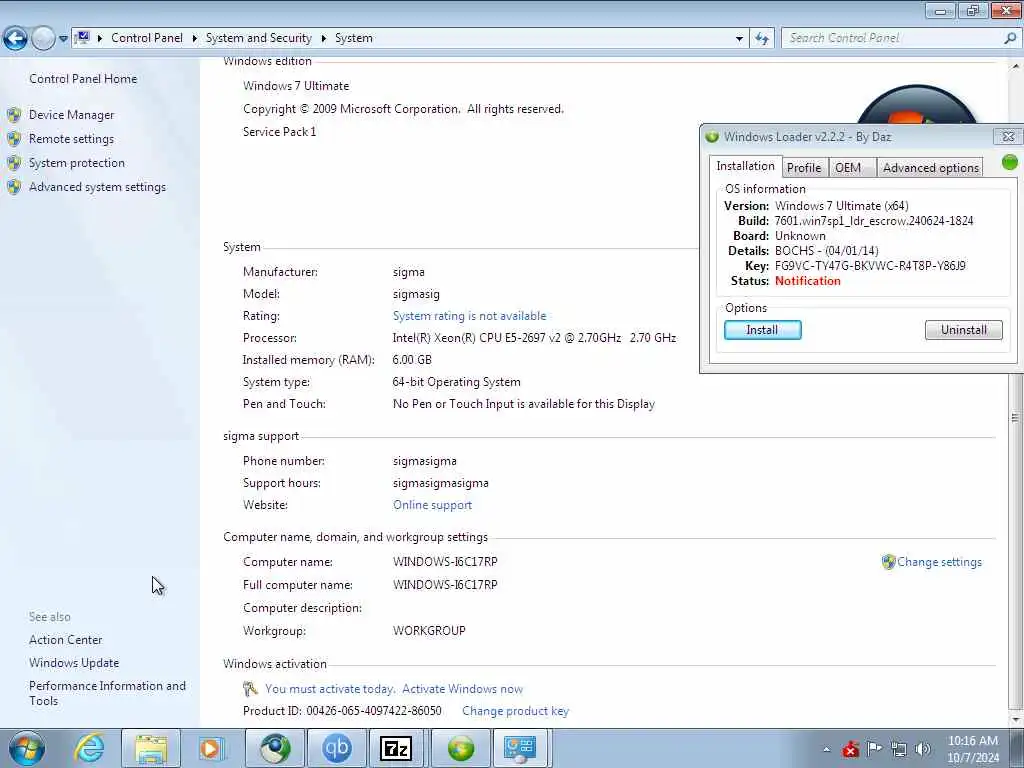Click the volume speaker tray icon
The width and height of the screenshot is (1024, 768).
[x=923, y=749]
